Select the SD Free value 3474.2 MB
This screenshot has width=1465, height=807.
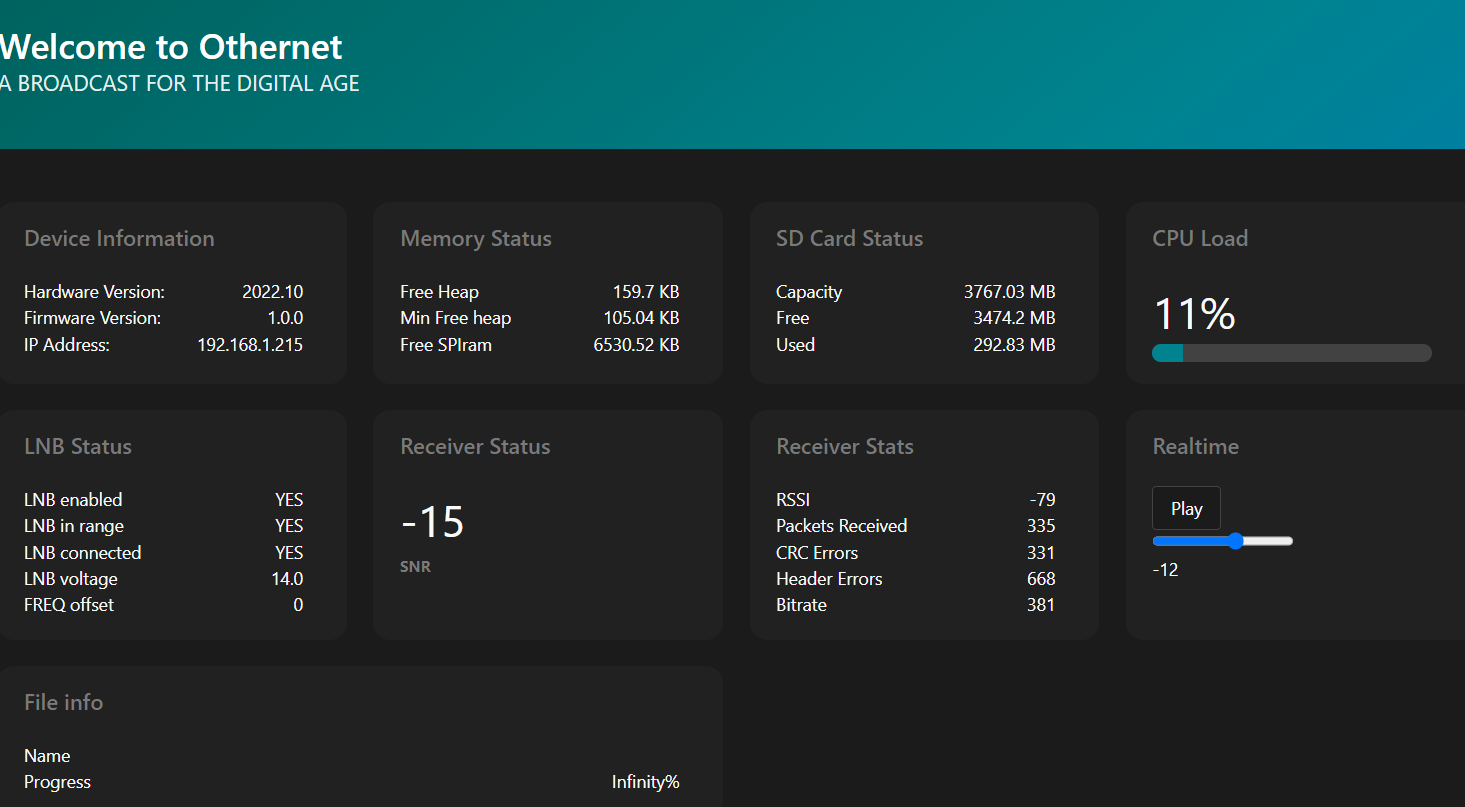(1014, 318)
